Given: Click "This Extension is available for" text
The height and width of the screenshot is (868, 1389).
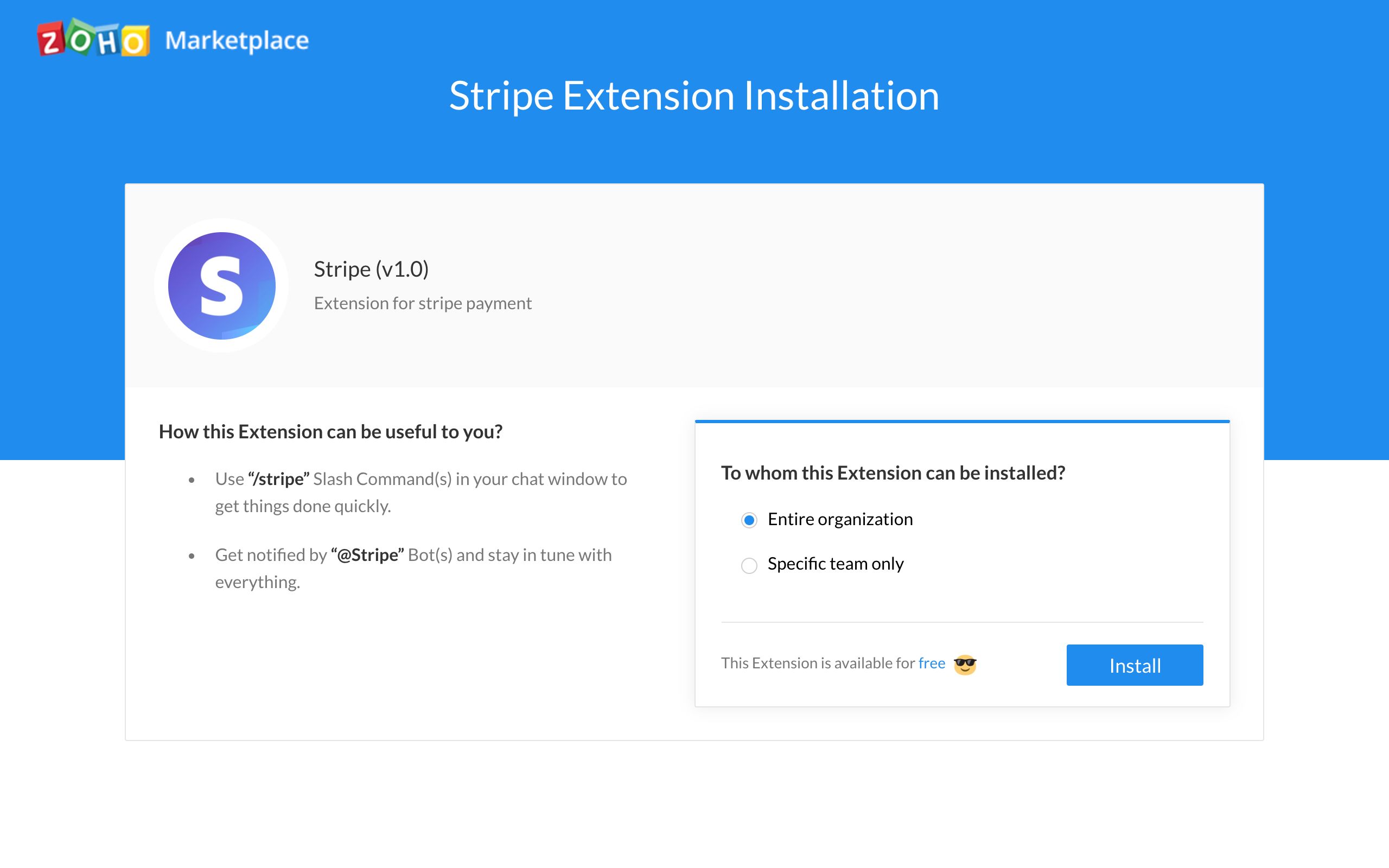Looking at the screenshot, I should click(817, 663).
